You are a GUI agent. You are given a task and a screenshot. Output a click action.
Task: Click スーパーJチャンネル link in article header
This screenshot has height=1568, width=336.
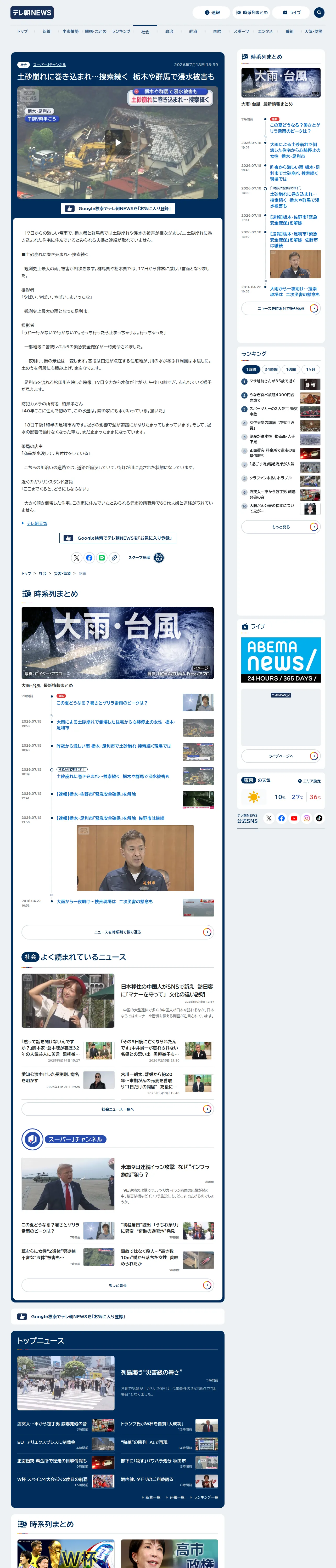click(x=49, y=65)
